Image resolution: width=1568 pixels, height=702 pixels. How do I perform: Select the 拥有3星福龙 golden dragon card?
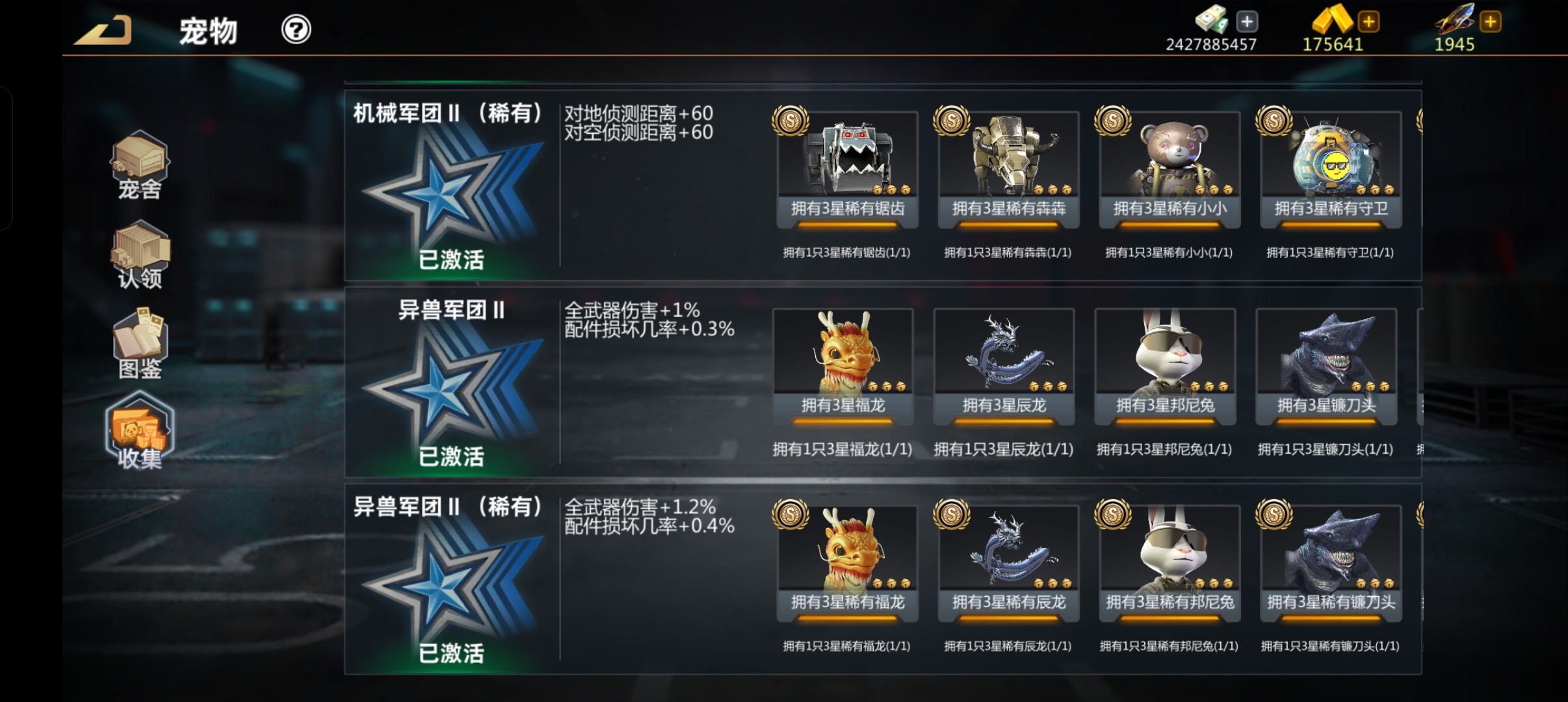coord(843,367)
